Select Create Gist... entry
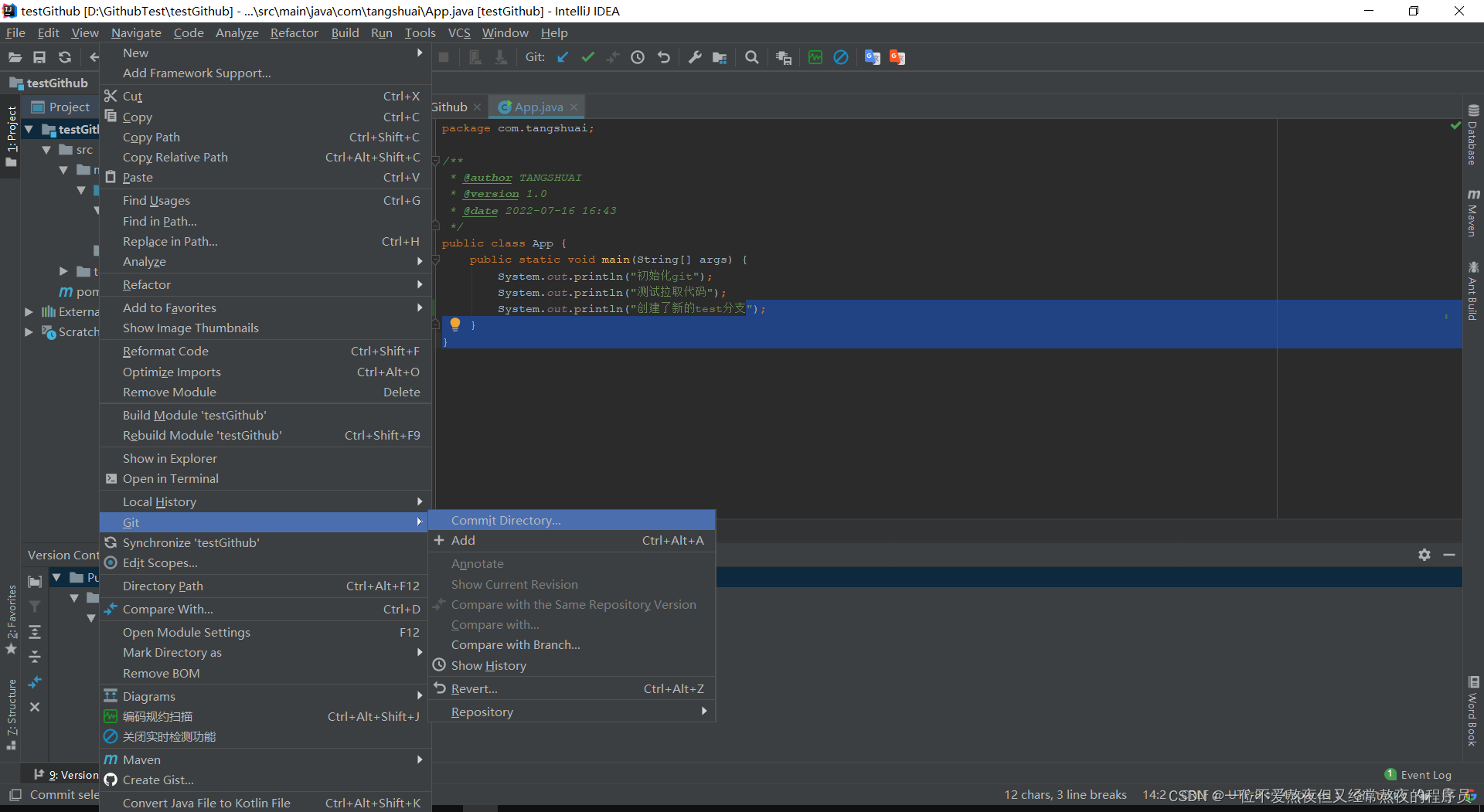The width and height of the screenshot is (1484, 812). coord(266,780)
